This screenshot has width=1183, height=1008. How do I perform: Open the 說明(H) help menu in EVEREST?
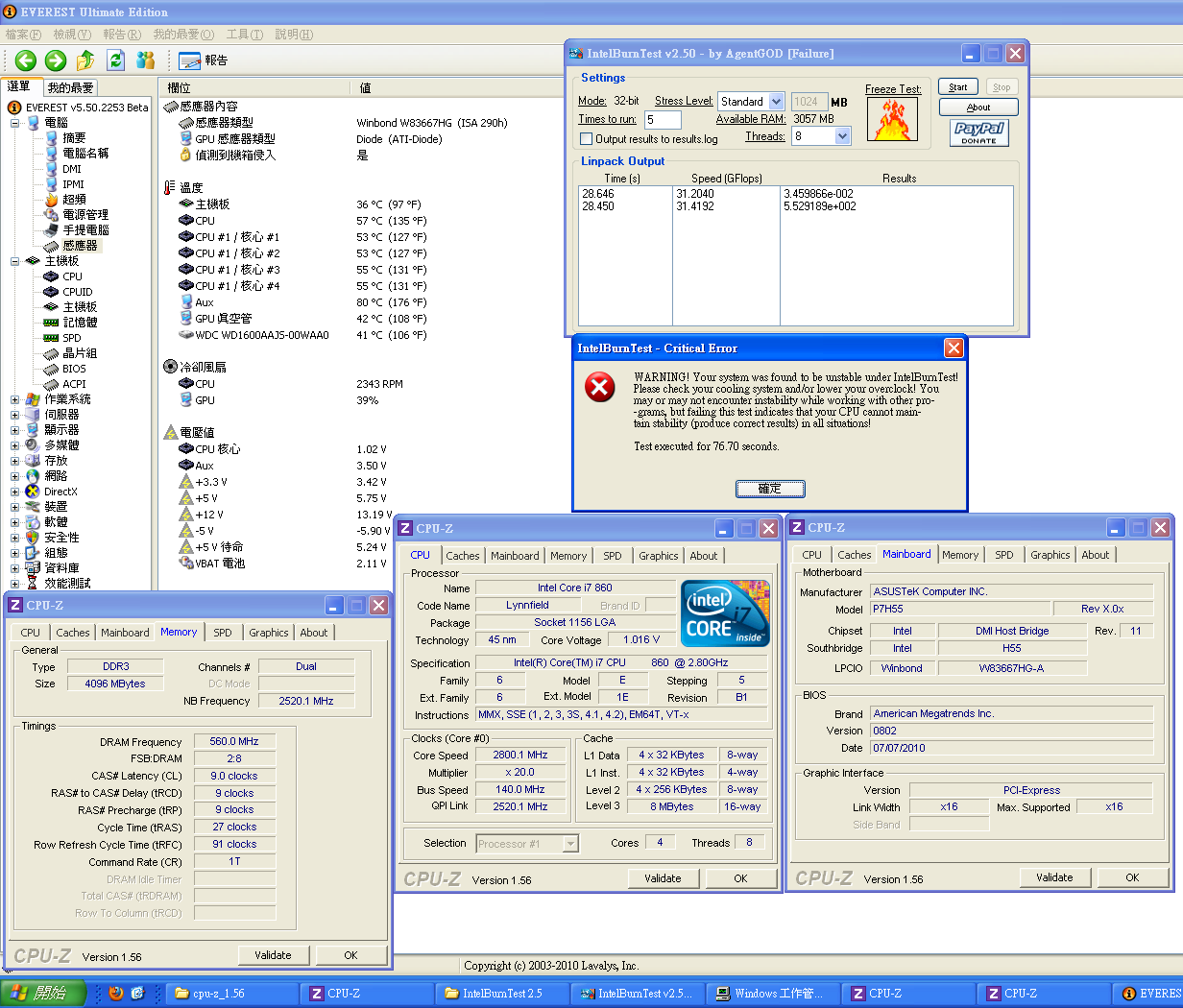pos(294,35)
